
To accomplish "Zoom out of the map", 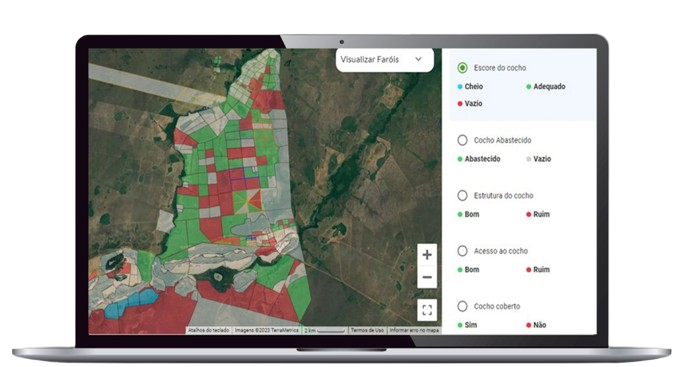I will click(427, 277).
